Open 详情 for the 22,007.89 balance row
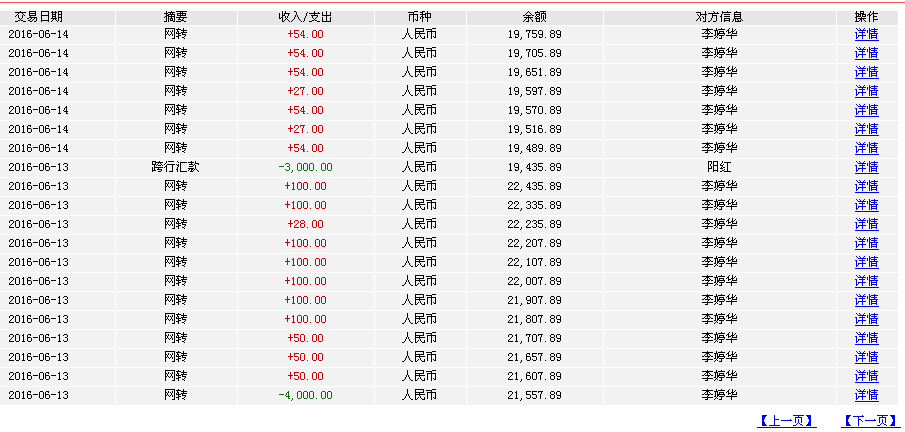The image size is (905, 432). (866, 281)
